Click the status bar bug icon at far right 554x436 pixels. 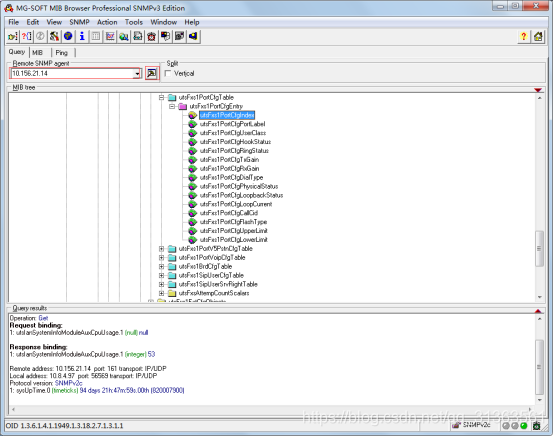click(536, 425)
